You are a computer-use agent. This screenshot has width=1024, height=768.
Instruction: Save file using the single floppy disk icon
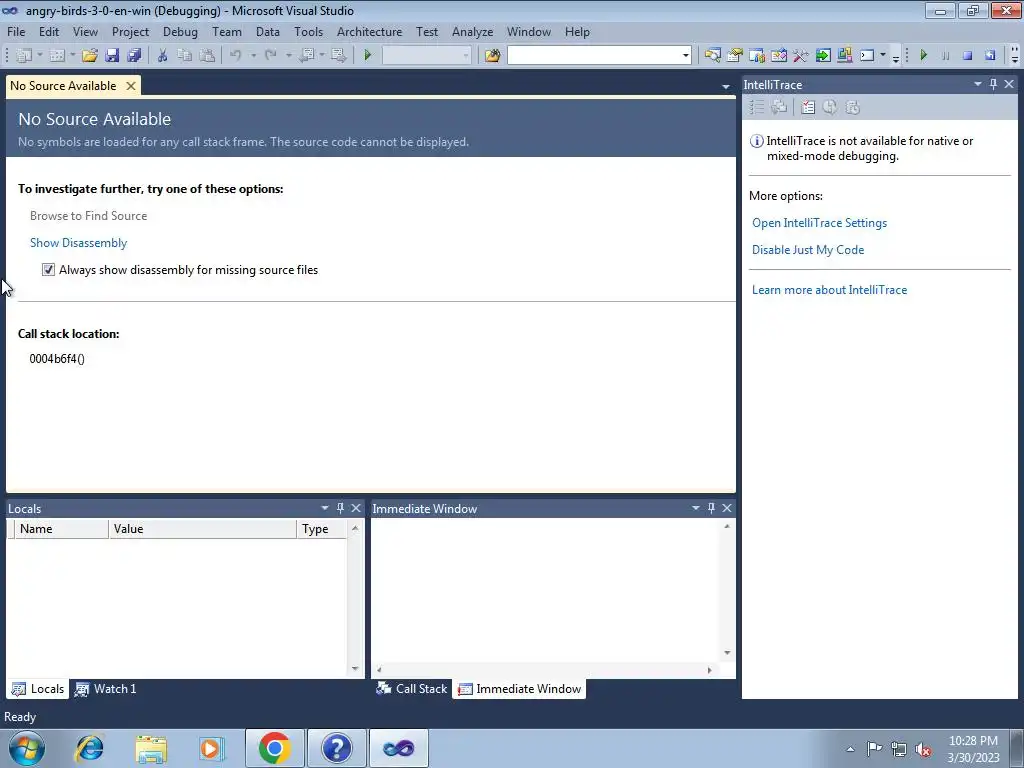coord(112,56)
